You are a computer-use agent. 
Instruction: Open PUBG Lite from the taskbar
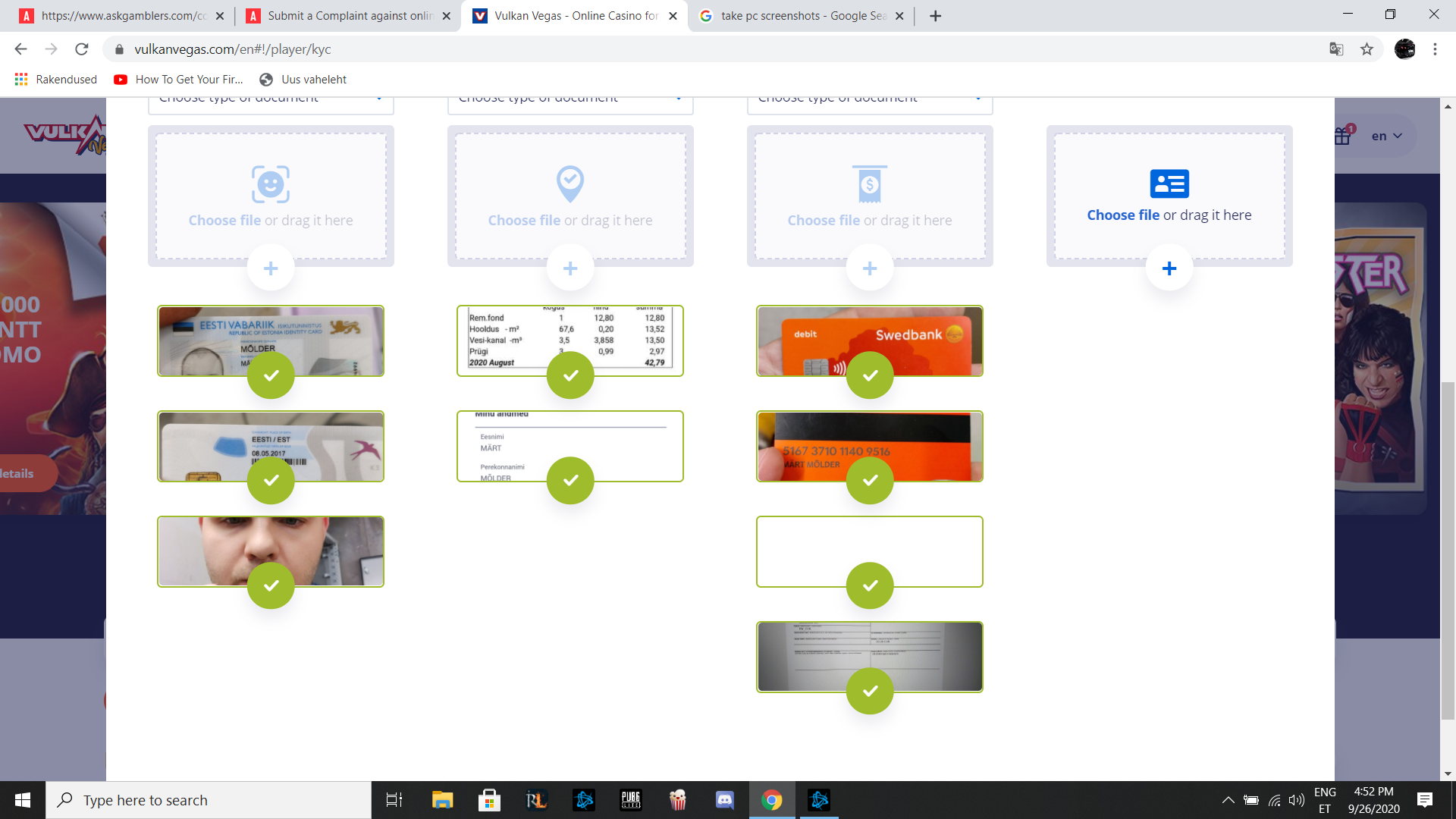click(631, 800)
